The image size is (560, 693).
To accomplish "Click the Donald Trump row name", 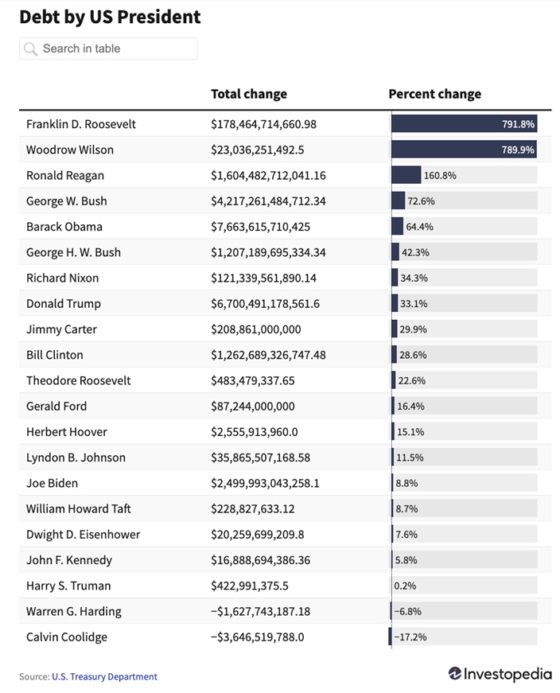I will point(64,304).
